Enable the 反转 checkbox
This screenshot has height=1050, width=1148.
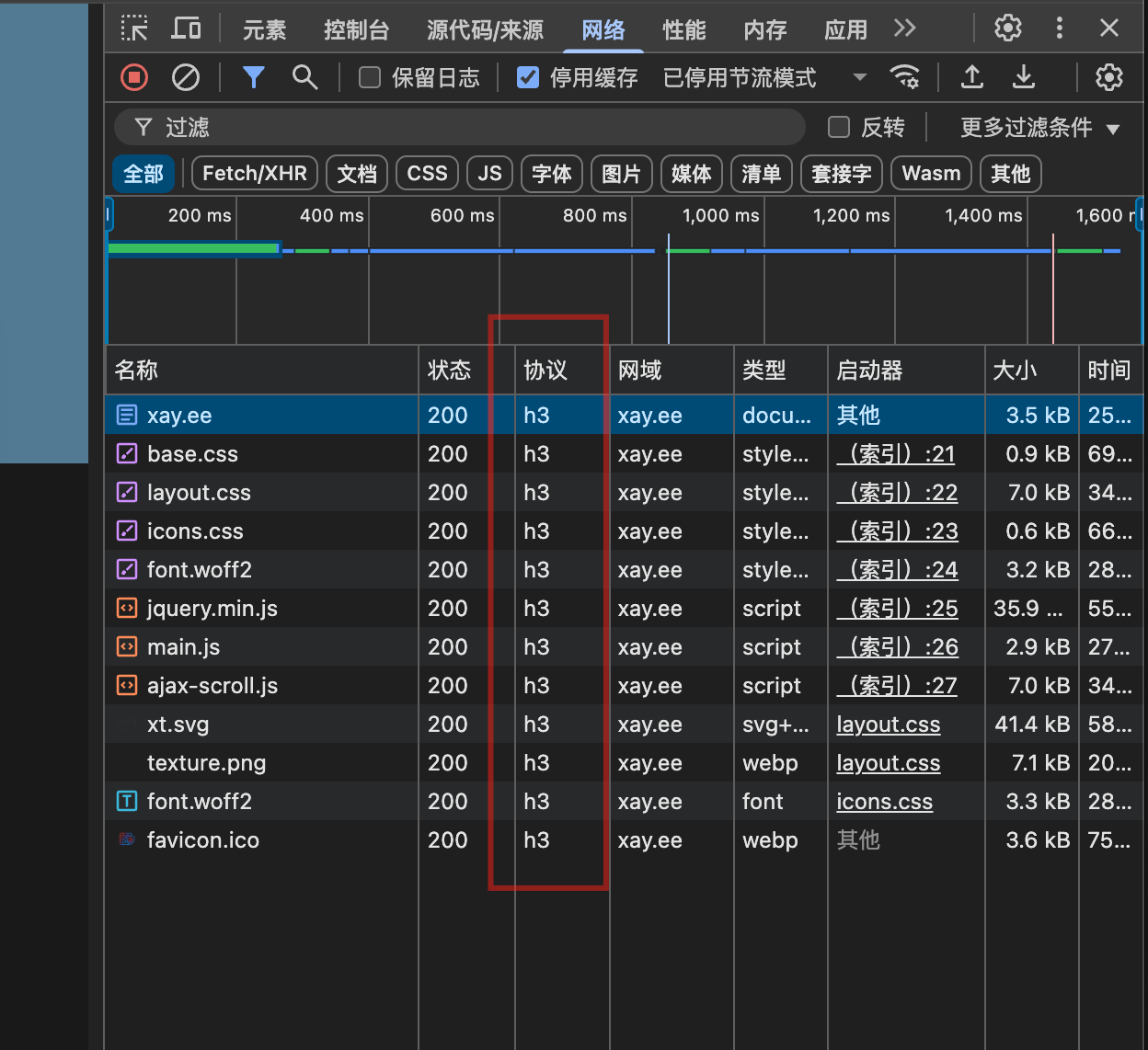pos(839,127)
